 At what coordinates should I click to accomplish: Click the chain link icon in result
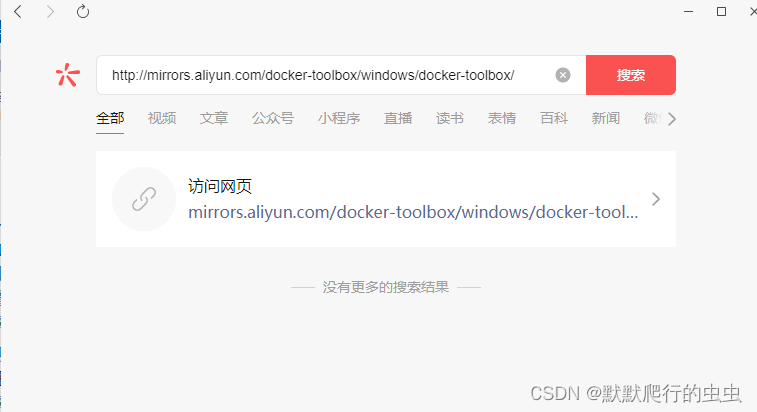tap(144, 199)
